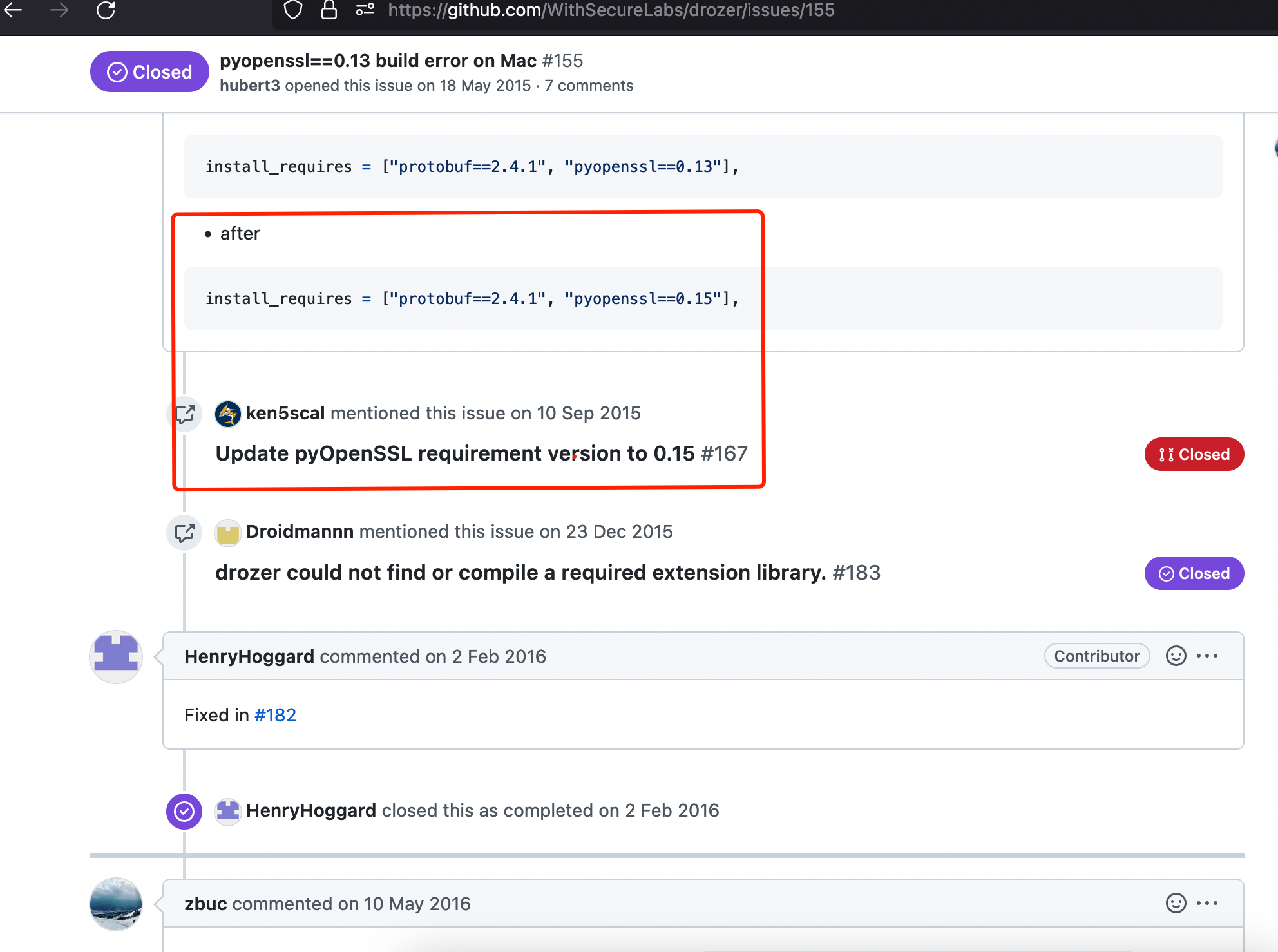
Task: Click the 'after' bullet text
Action: click(240, 233)
